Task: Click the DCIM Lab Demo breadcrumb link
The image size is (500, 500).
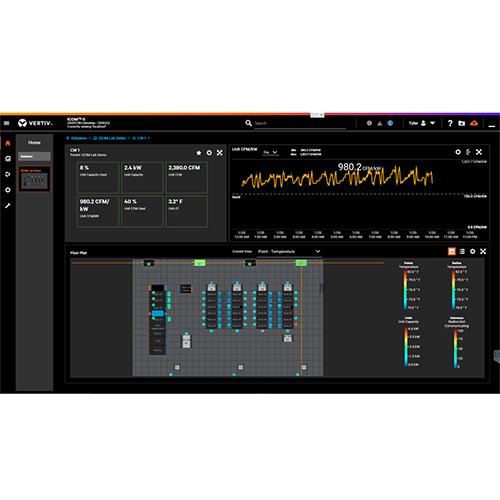Action: 112,138
